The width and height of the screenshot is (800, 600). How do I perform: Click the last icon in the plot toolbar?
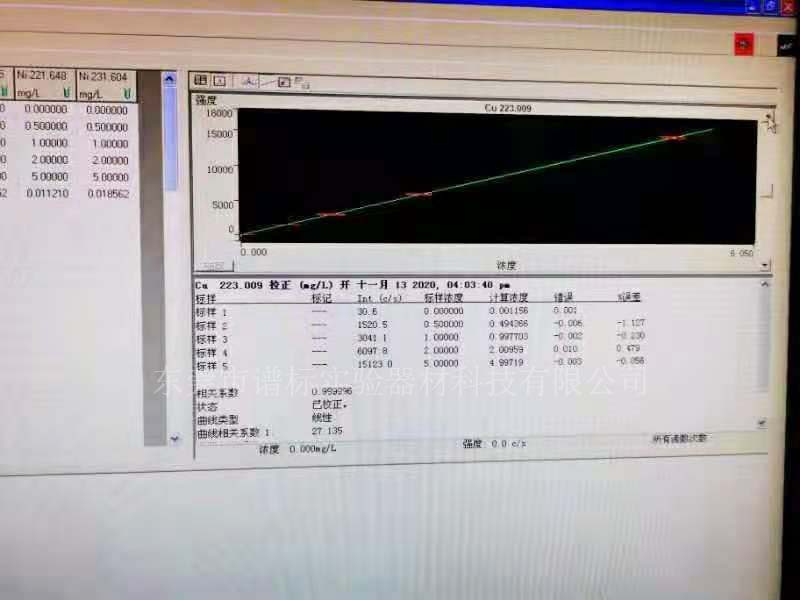302,82
